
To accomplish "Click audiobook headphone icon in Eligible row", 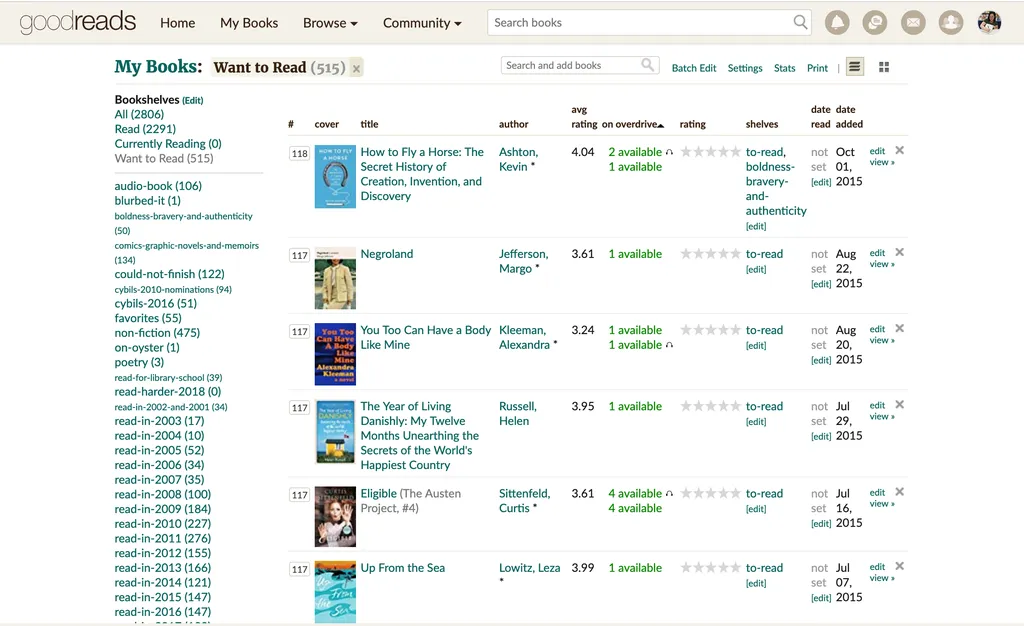I will click(669, 494).
